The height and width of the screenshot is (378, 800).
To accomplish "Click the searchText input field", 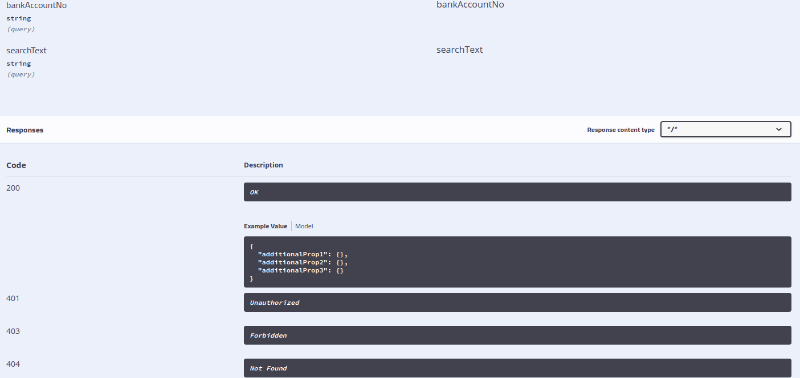I will pos(459,50).
